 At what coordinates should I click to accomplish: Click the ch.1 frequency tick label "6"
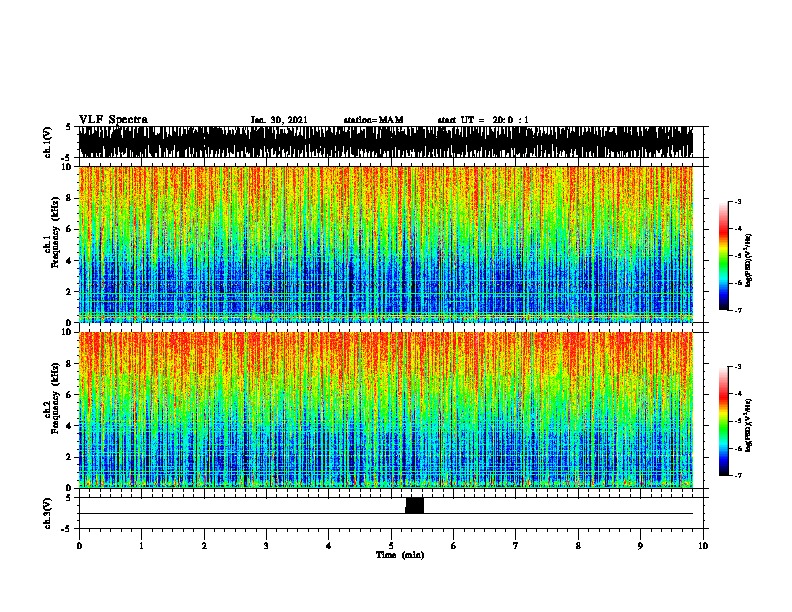(69, 230)
